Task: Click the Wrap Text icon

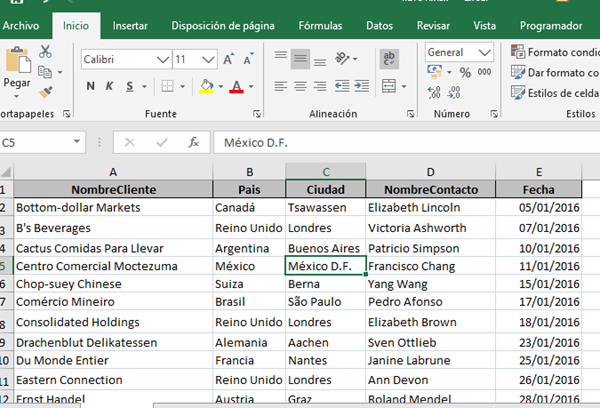Action: [x=390, y=58]
